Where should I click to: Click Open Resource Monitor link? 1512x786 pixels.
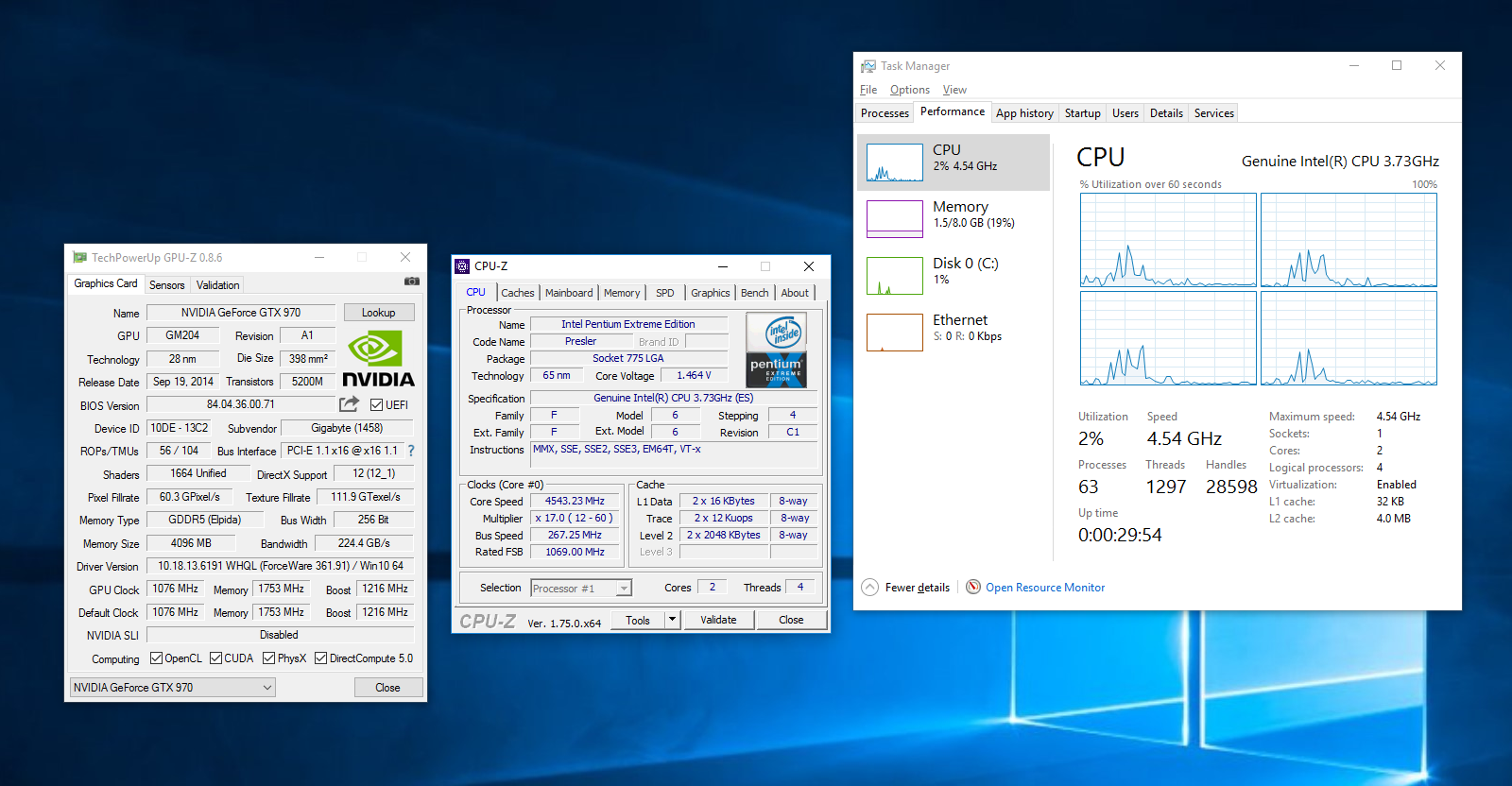(1045, 588)
